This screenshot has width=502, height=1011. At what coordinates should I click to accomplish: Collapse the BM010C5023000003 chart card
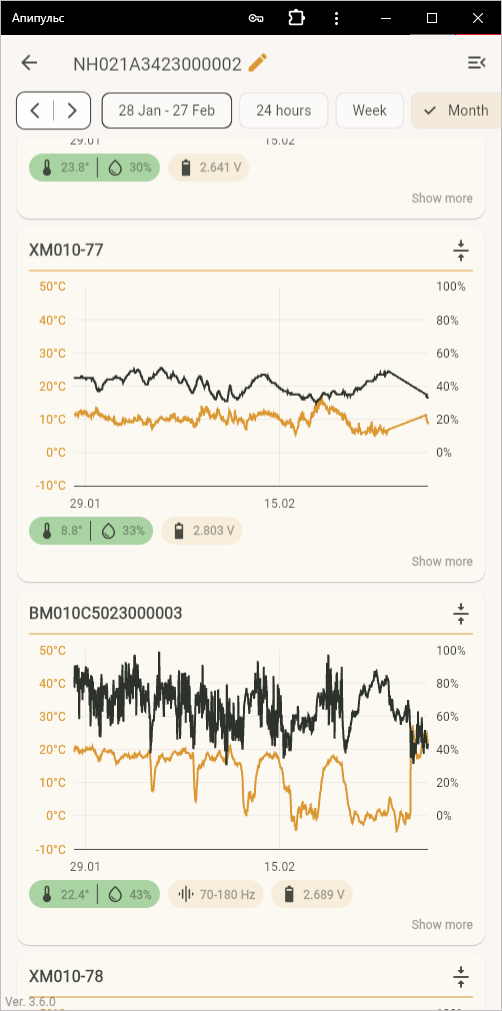click(461, 614)
